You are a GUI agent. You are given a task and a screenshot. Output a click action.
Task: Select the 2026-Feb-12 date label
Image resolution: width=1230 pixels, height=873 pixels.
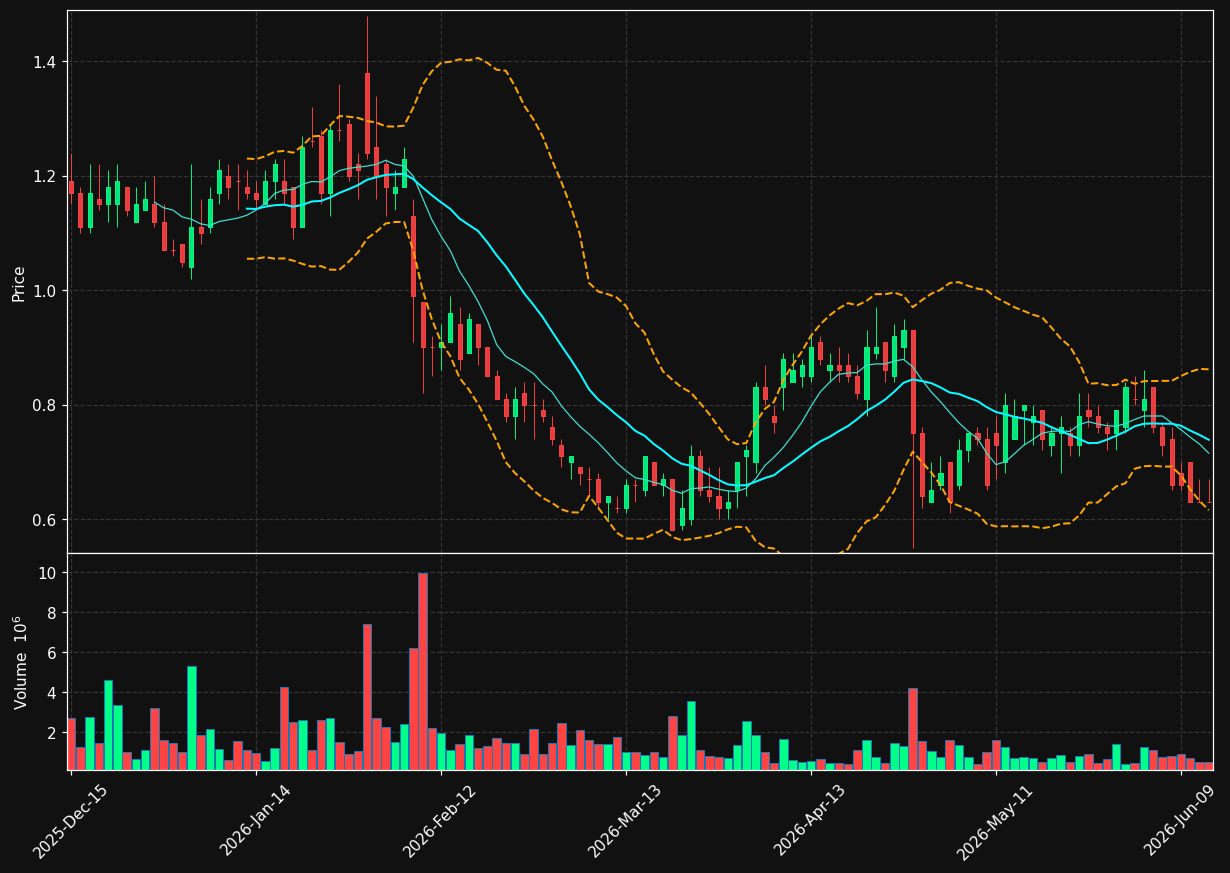pyautogui.click(x=441, y=821)
